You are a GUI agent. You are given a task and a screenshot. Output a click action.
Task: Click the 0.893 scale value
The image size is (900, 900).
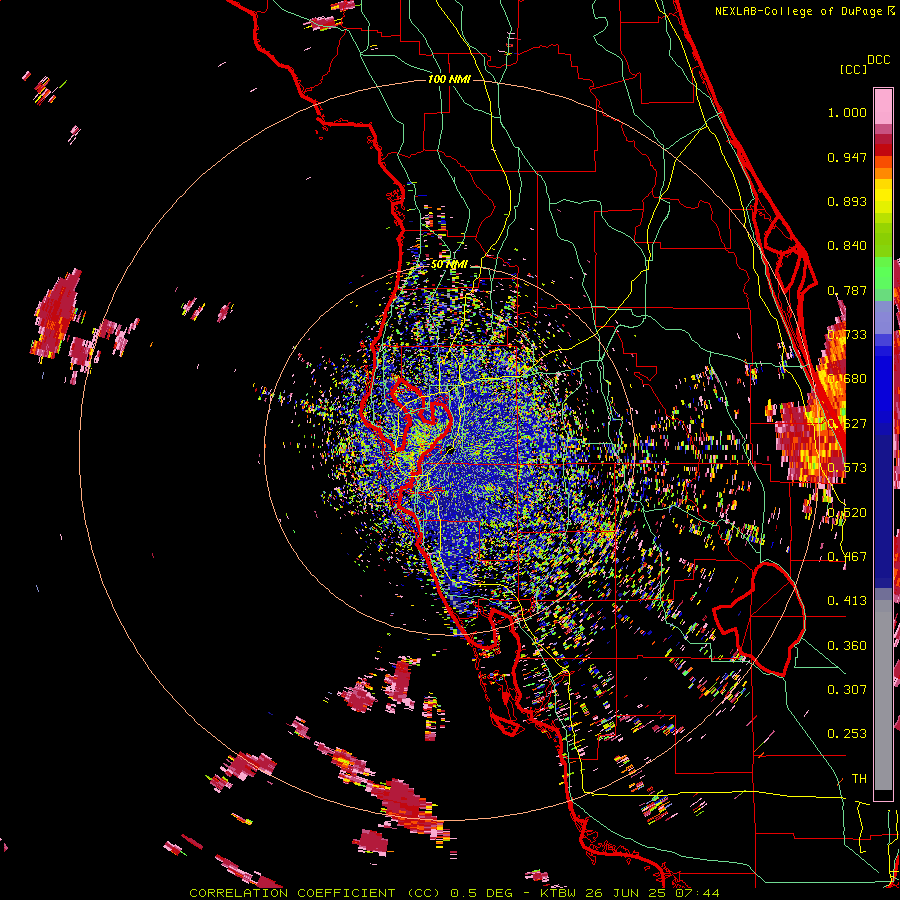(x=847, y=201)
